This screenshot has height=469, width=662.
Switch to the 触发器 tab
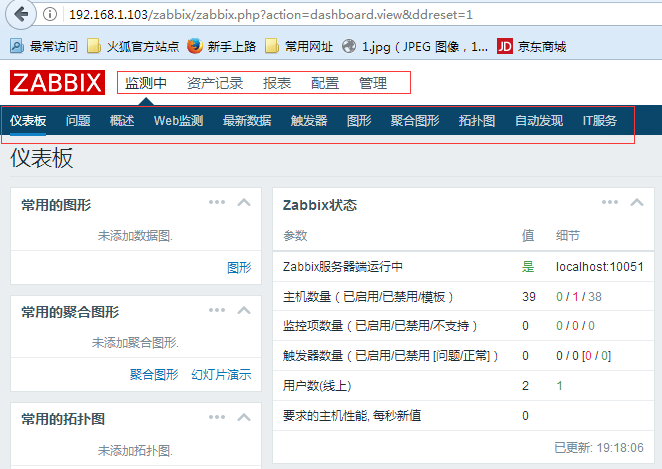(x=309, y=121)
